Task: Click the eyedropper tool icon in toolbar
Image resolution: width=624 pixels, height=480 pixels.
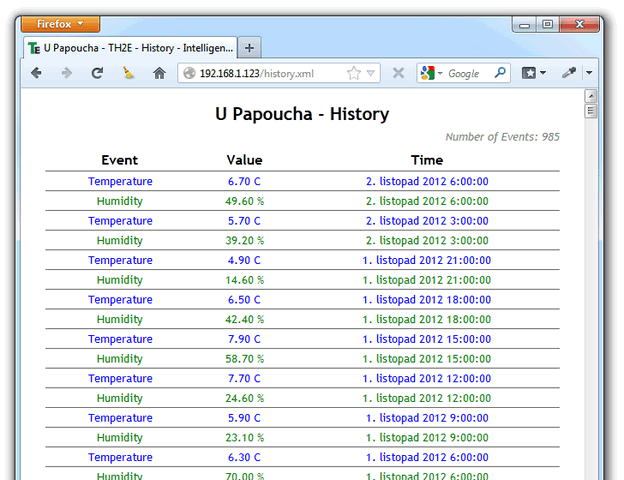Action: point(570,73)
